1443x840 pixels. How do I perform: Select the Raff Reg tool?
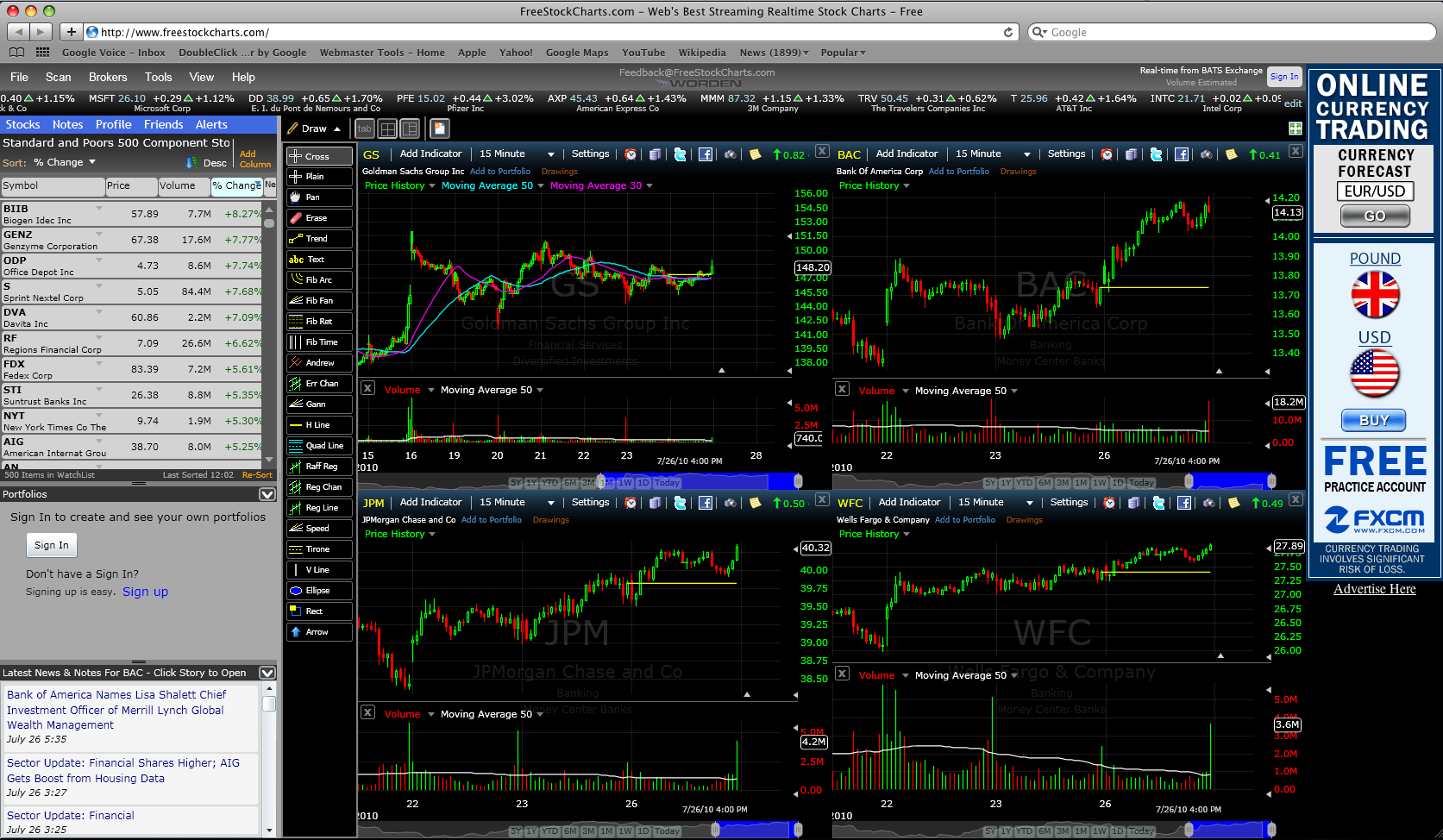(x=319, y=467)
